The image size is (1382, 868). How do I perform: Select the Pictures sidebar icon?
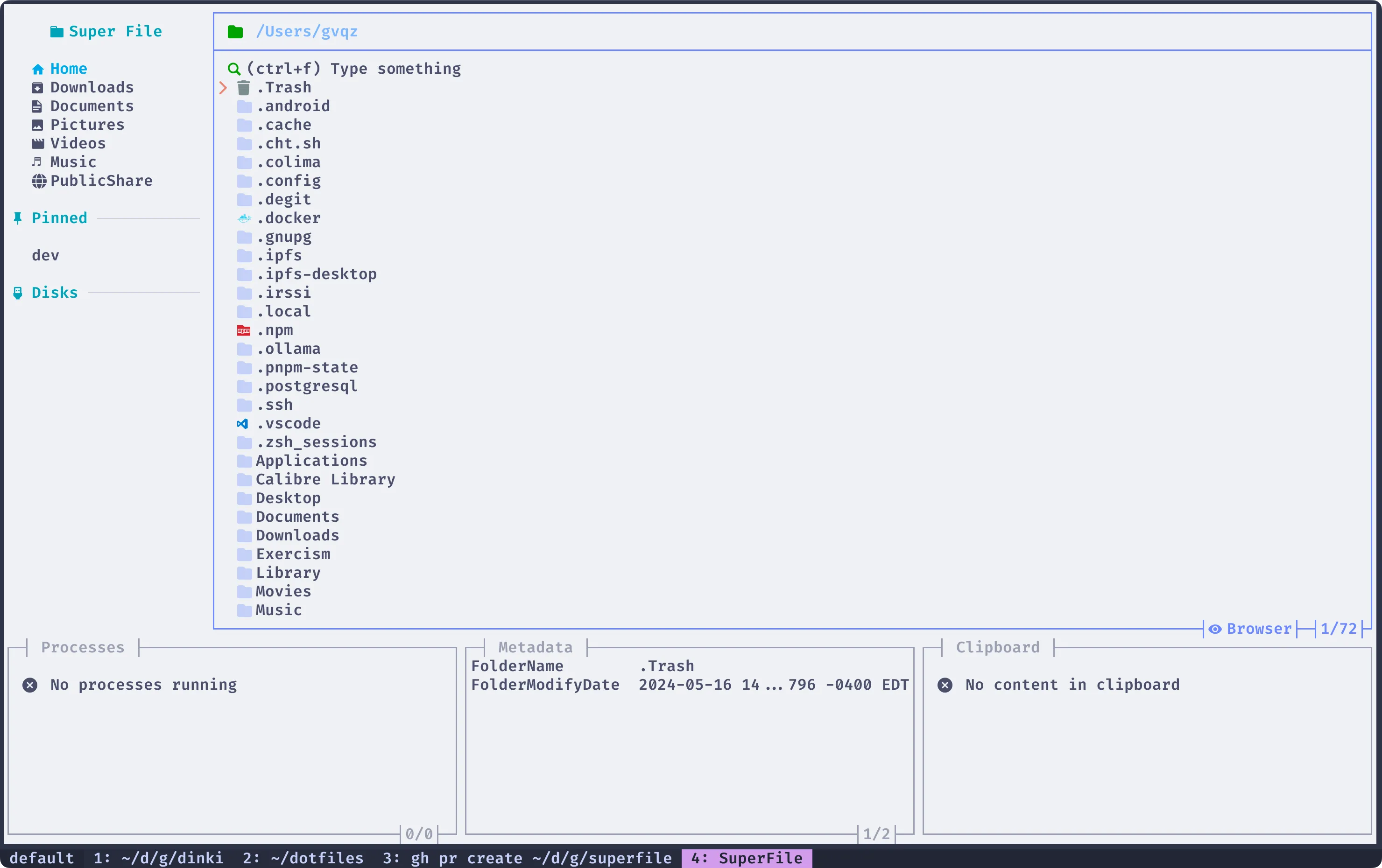pos(37,125)
